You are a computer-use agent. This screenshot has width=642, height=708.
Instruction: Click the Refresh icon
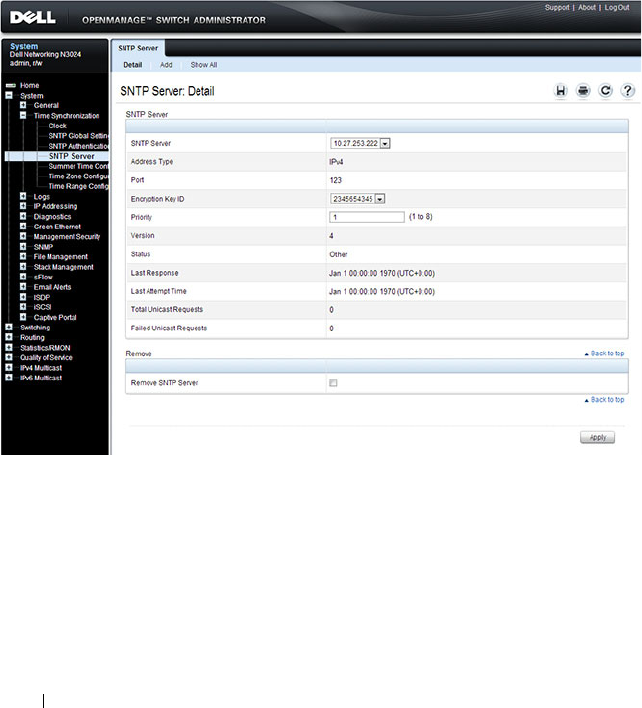pos(605,91)
